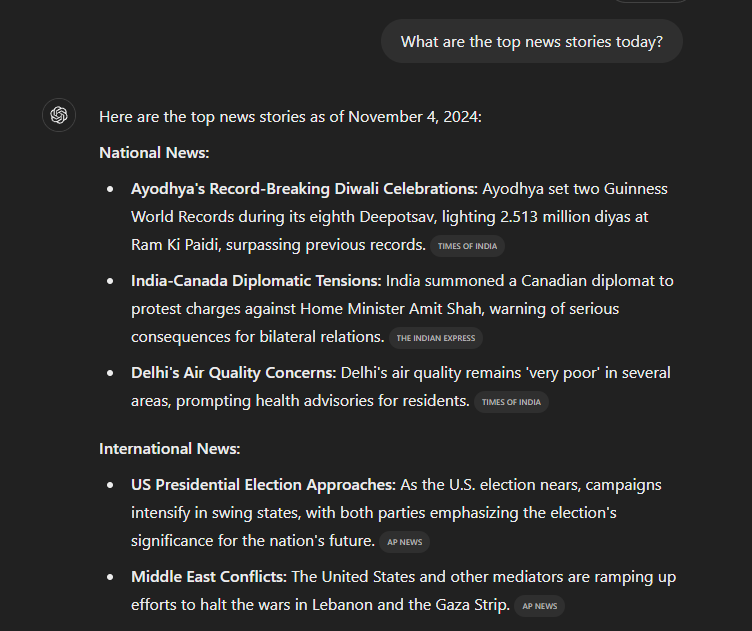Click the ChatGPT logo avatar icon
This screenshot has width=752, height=631.
[59, 116]
